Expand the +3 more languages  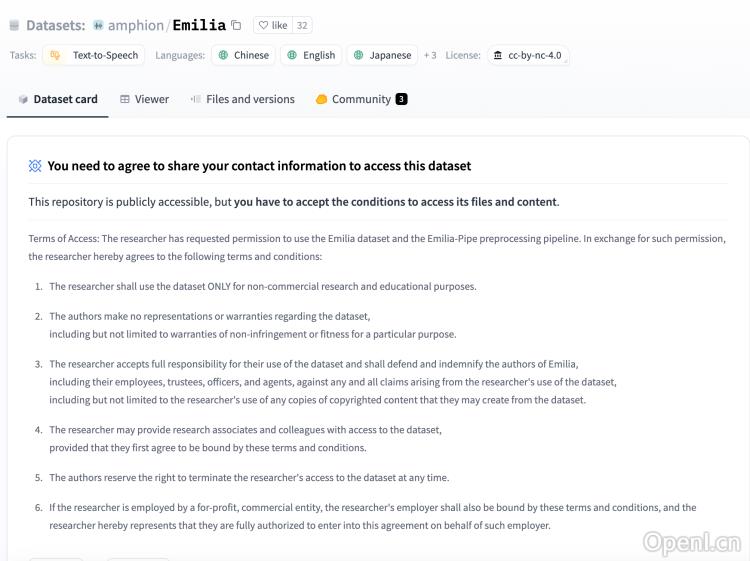(x=430, y=55)
